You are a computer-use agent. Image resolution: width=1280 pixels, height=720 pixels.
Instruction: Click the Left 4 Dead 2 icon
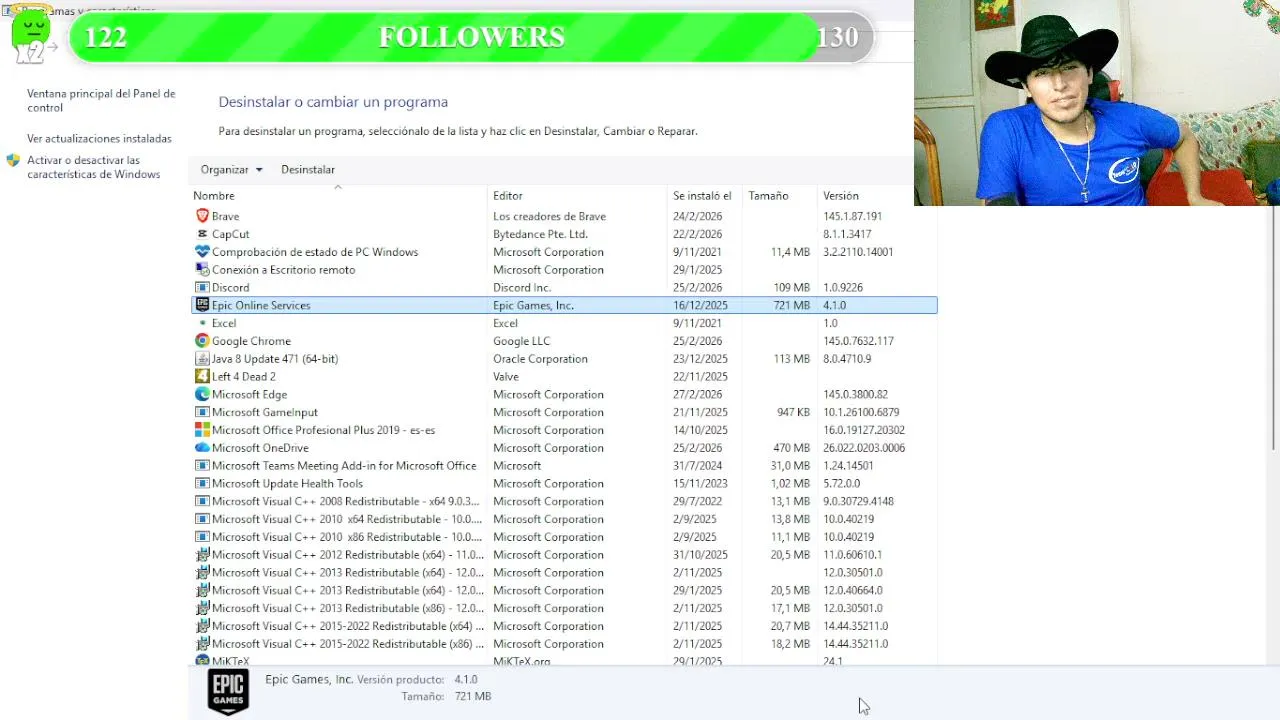pyautogui.click(x=202, y=377)
